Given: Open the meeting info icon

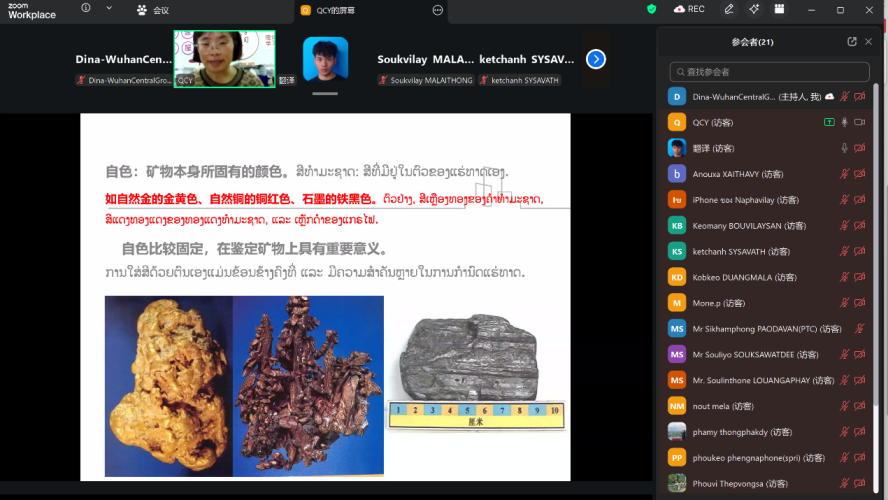Looking at the screenshot, I should pyautogui.click(x=86, y=8).
